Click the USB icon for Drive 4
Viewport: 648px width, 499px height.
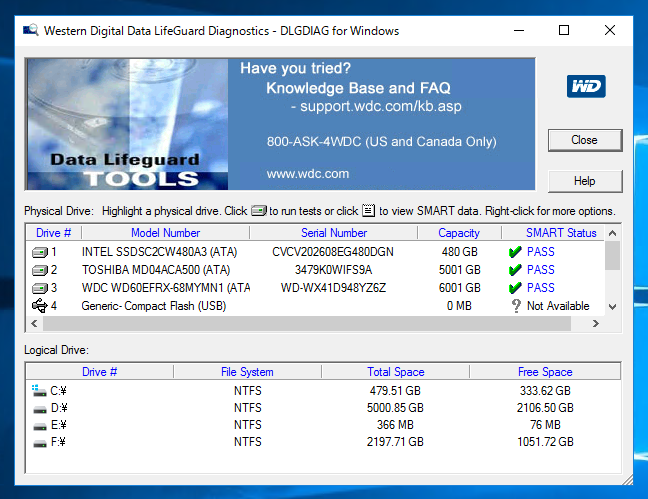40,306
